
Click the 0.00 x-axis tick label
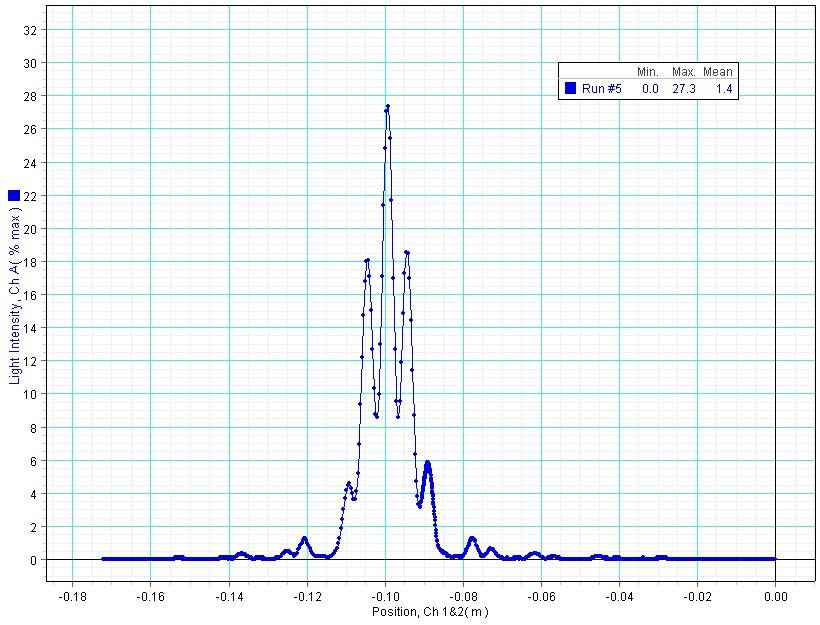(x=776, y=597)
